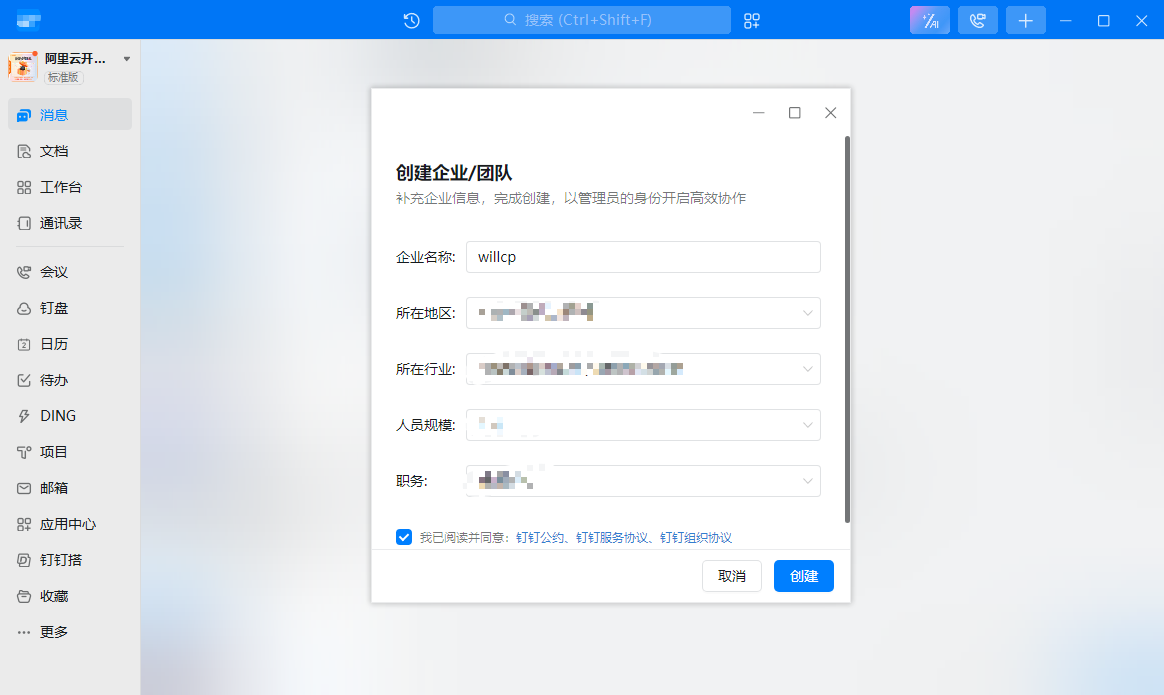Open the 所在地区 dropdown
The image size is (1164, 695).
coord(643,313)
